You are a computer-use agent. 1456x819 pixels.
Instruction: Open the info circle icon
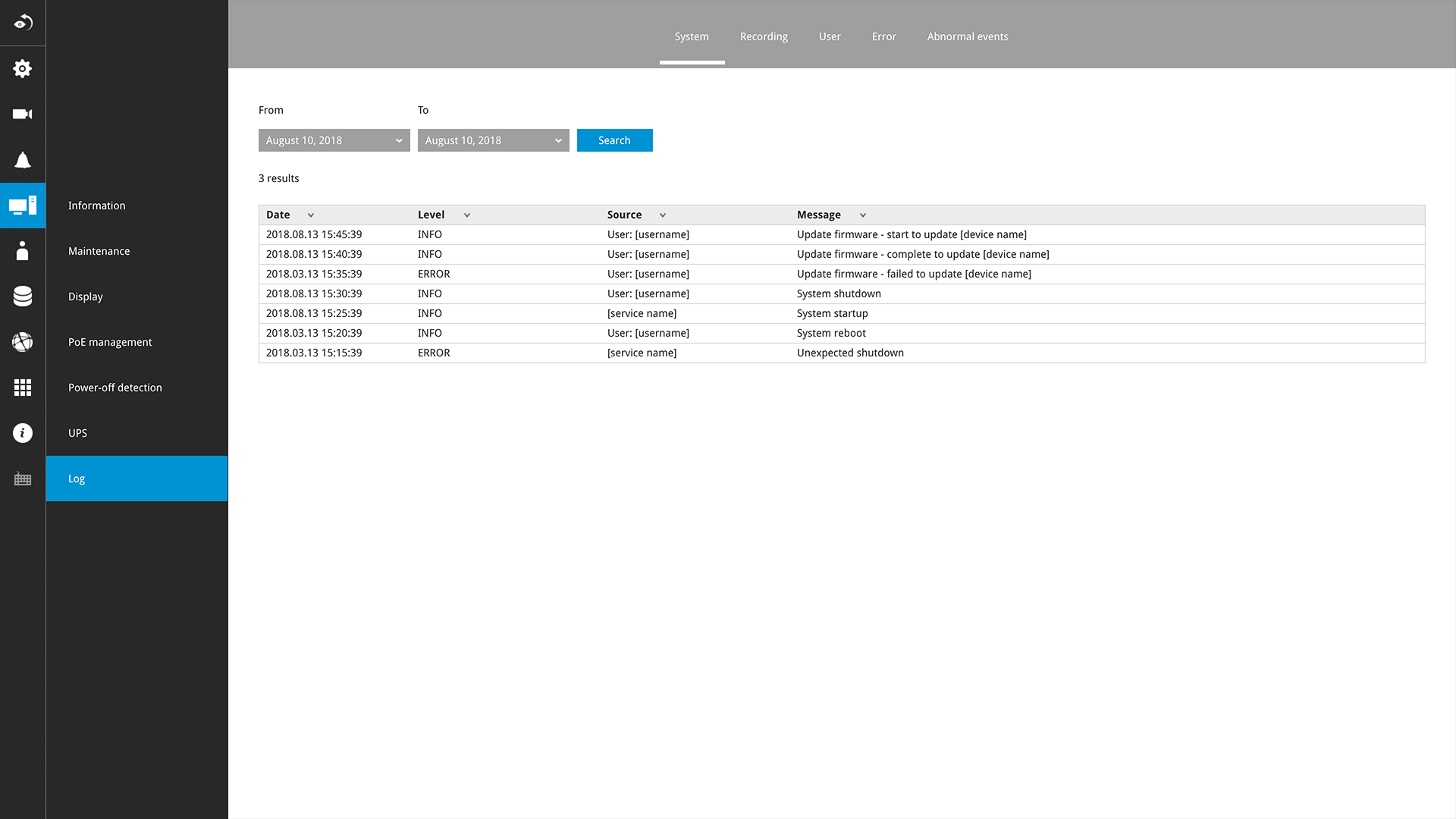(x=23, y=433)
